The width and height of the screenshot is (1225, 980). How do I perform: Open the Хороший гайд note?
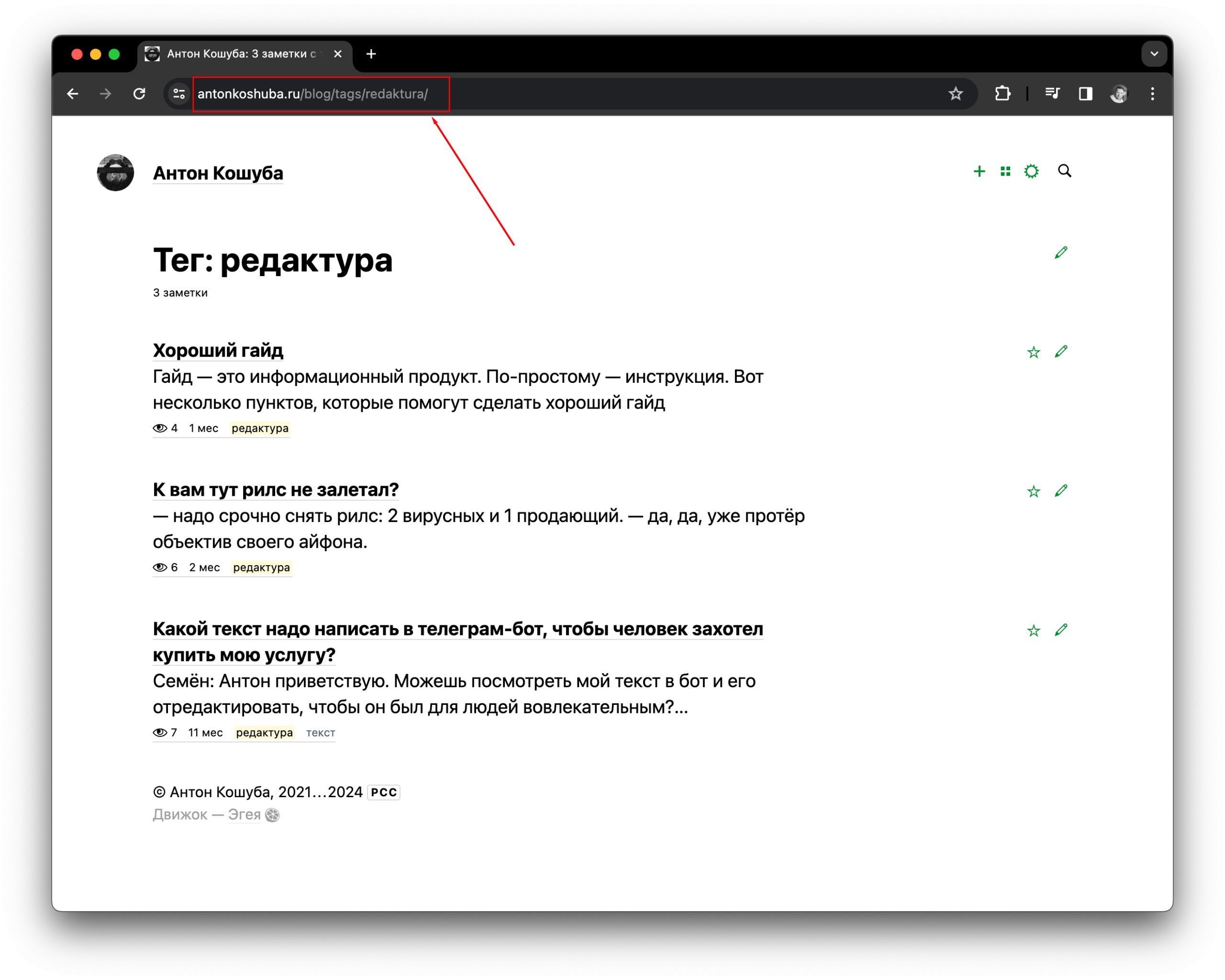click(218, 351)
